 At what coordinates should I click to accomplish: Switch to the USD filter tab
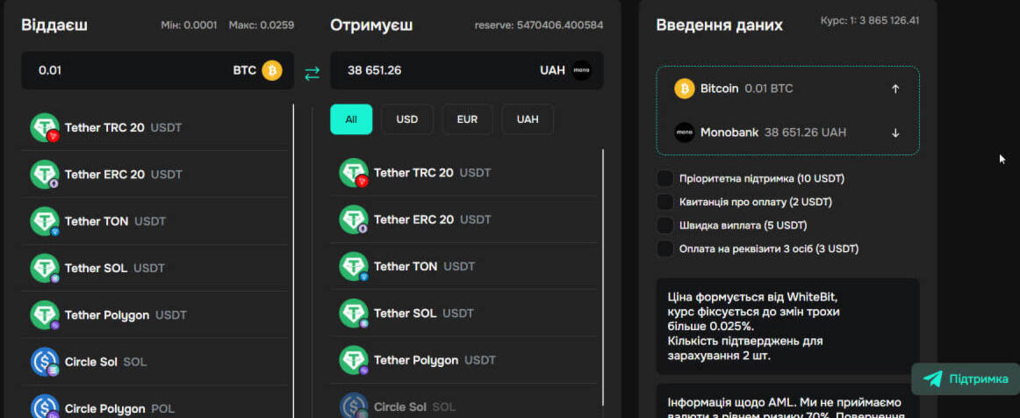(x=407, y=120)
